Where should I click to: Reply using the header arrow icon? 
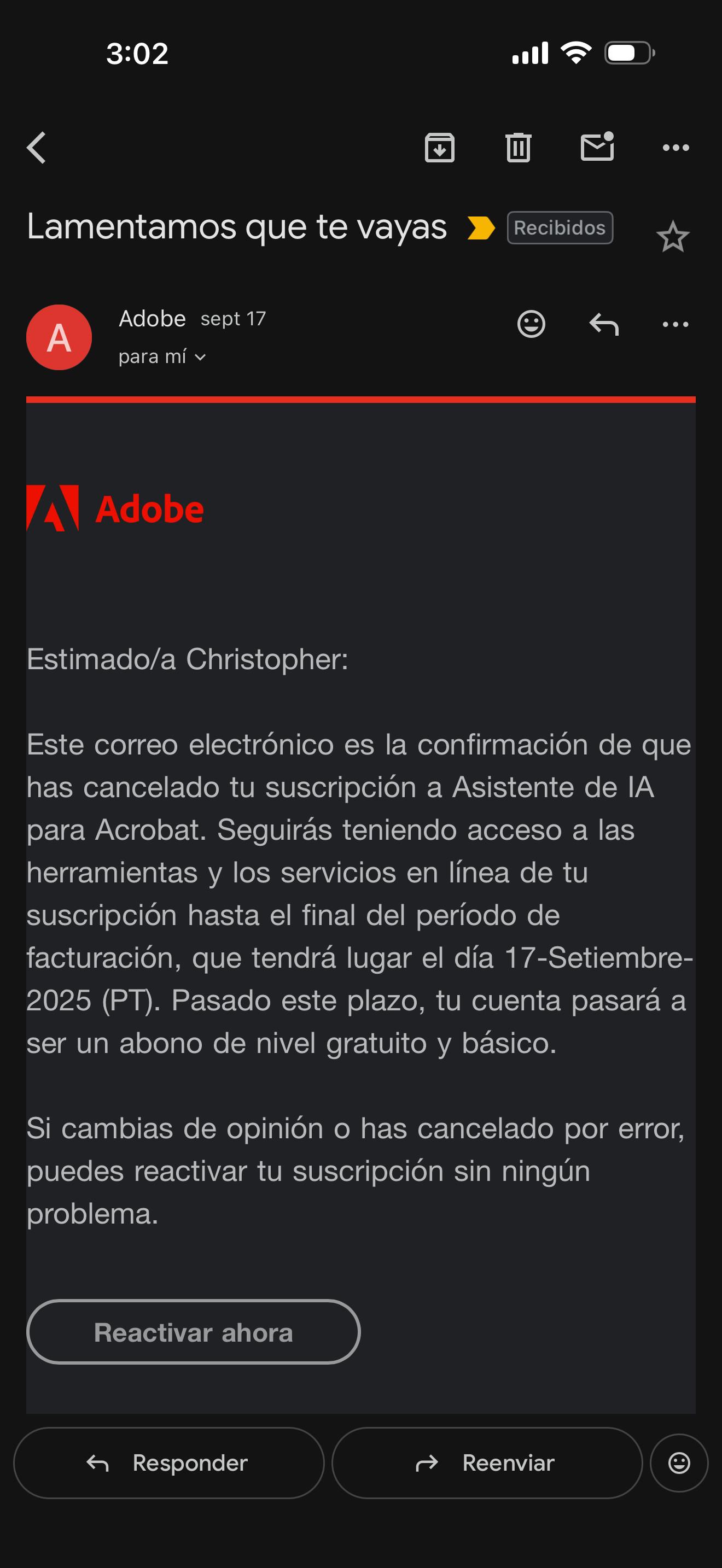click(603, 324)
